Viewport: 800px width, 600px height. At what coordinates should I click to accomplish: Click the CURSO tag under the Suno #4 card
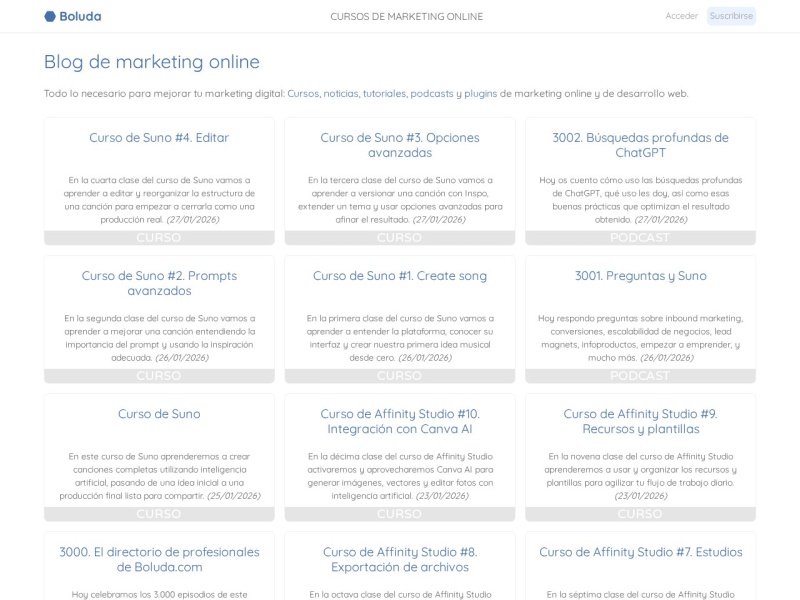click(157, 237)
